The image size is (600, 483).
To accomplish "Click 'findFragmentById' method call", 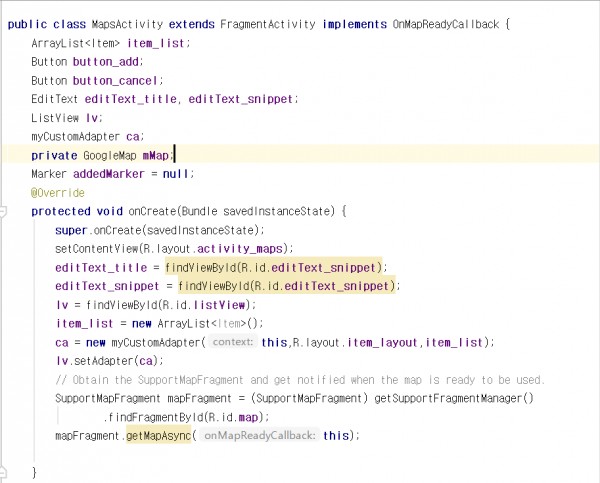I will (156, 417).
